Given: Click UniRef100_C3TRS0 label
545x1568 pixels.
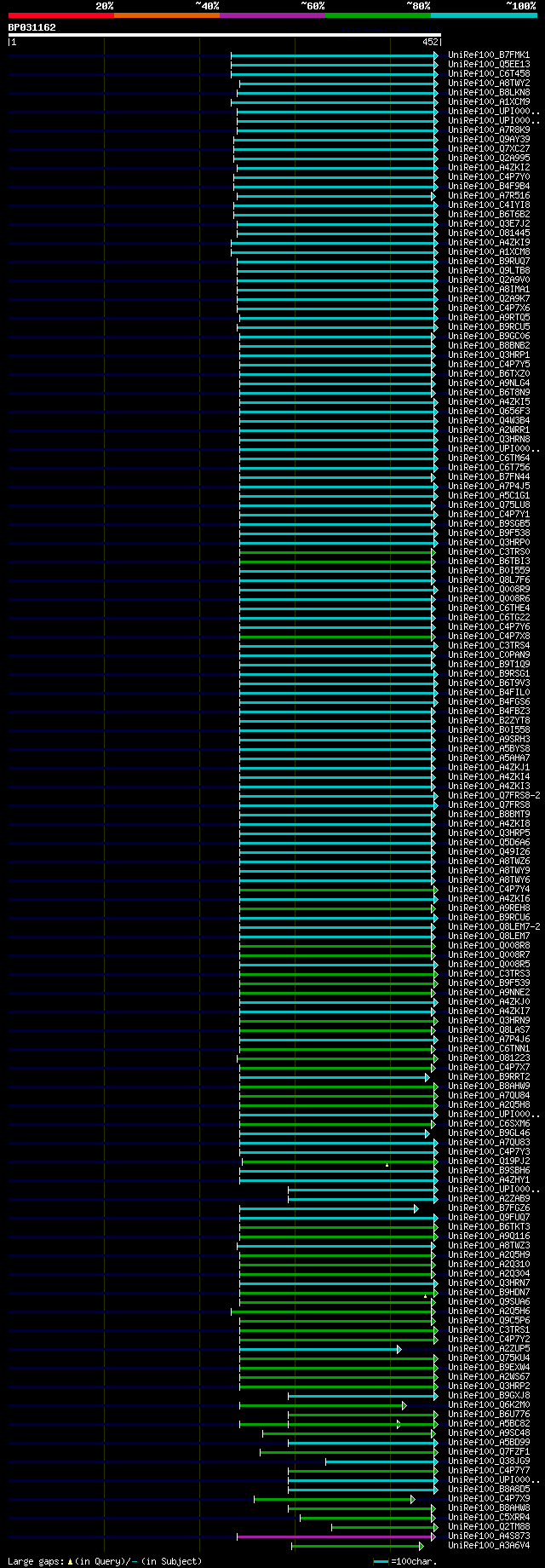Looking at the screenshot, I should coord(489,551).
